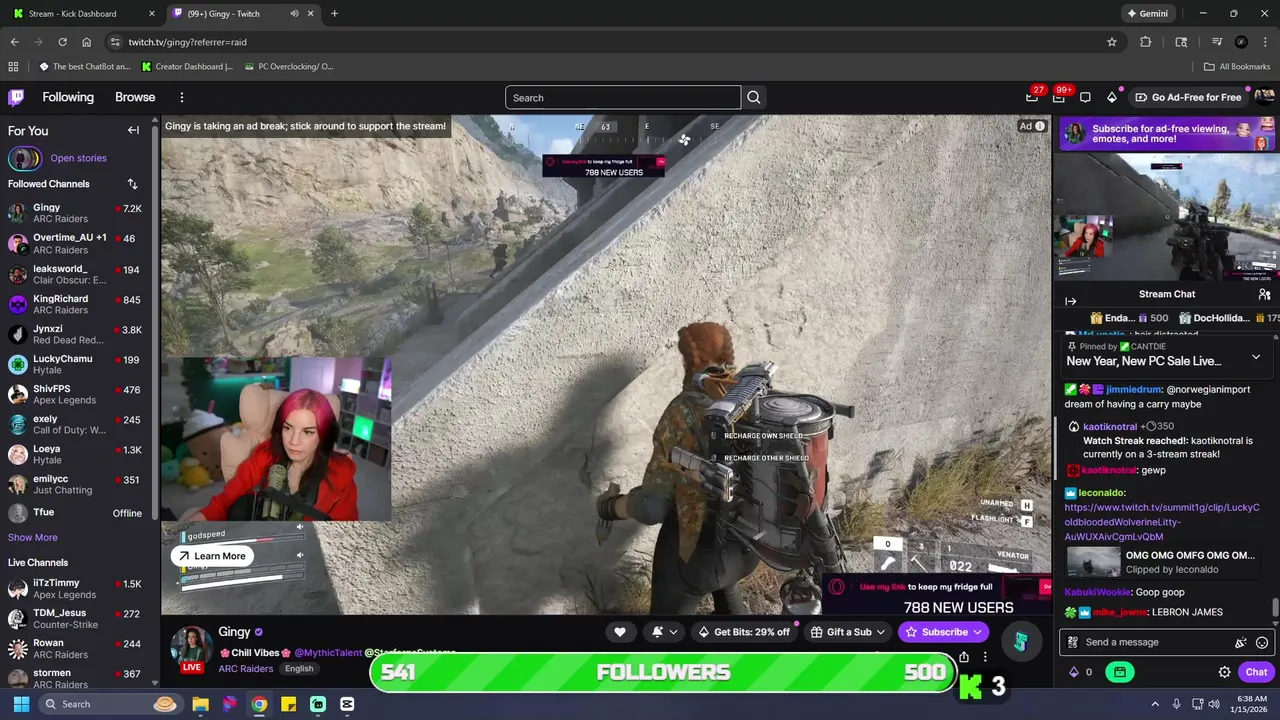Open Chrome media controls icon

[1217, 42]
